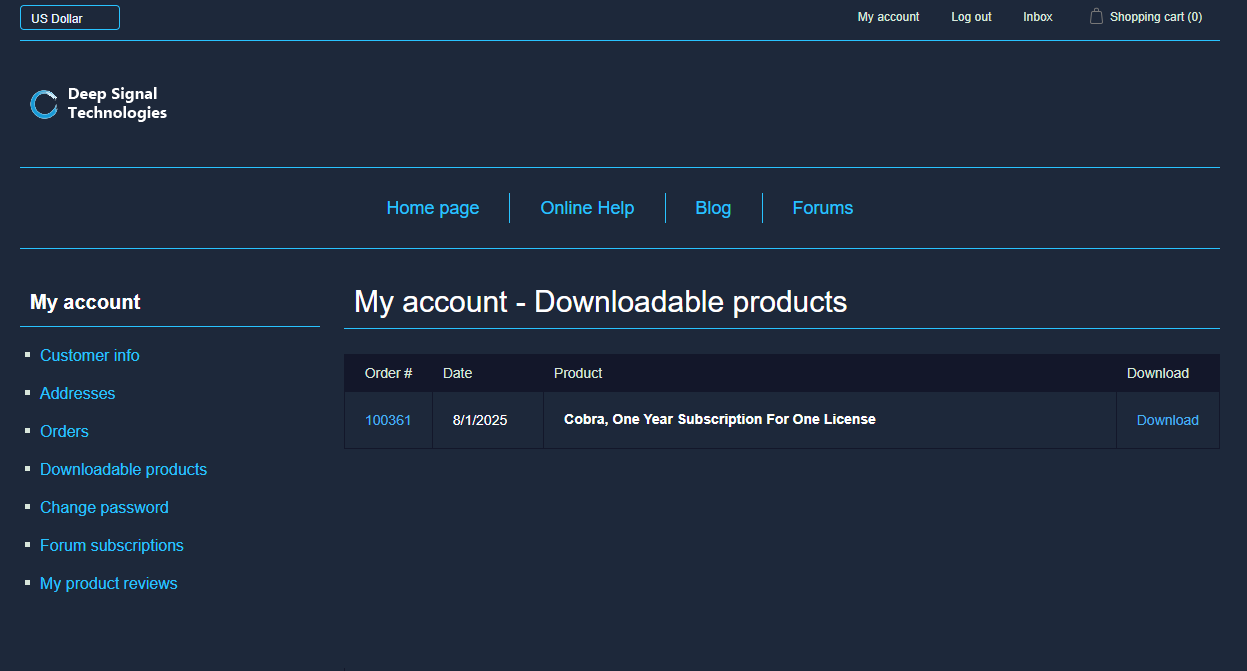Select Downloadable products sidebar link
The image size is (1247, 671).
tap(123, 470)
